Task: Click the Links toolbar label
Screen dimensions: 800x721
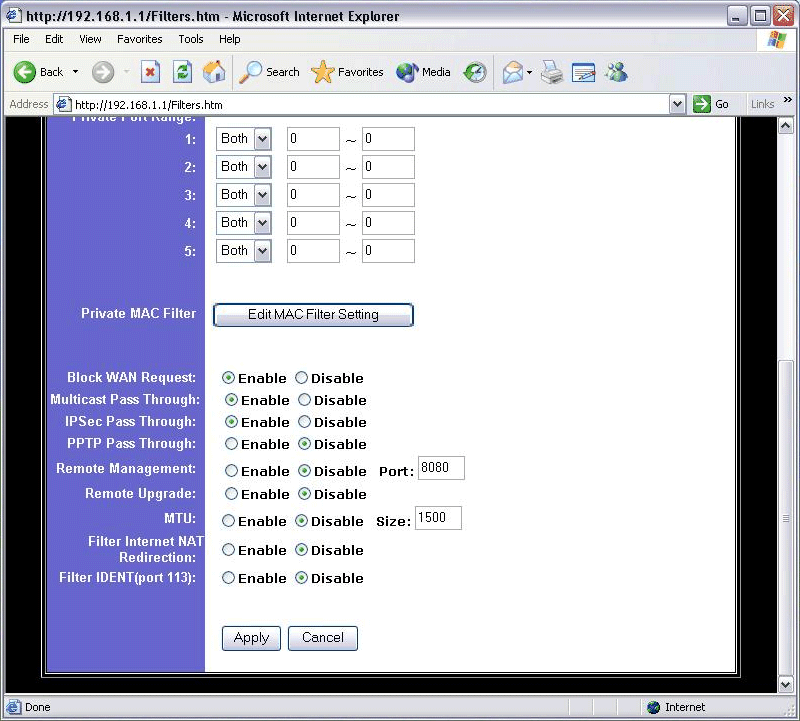Action: [x=762, y=104]
